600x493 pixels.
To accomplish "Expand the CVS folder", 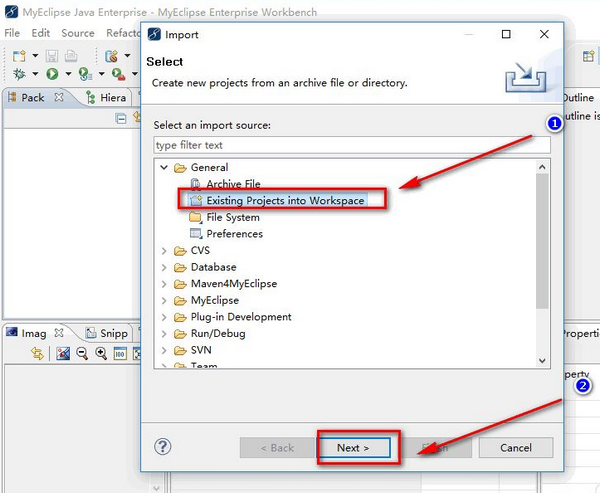I will pyautogui.click(x=164, y=251).
